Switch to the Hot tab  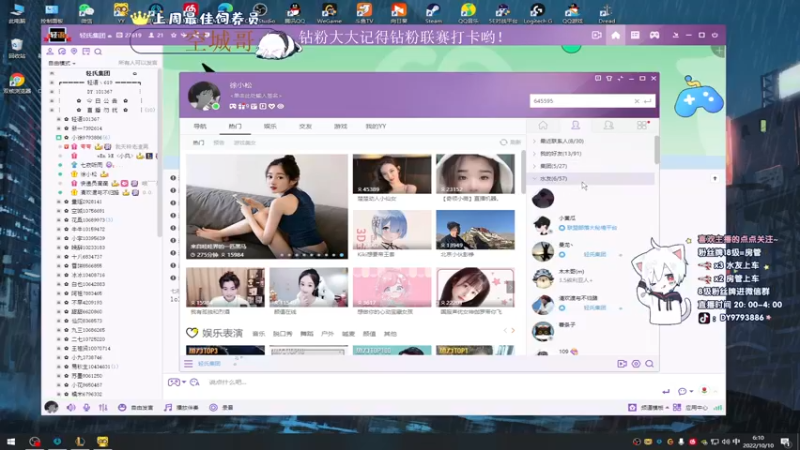click(x=235, y=126)
